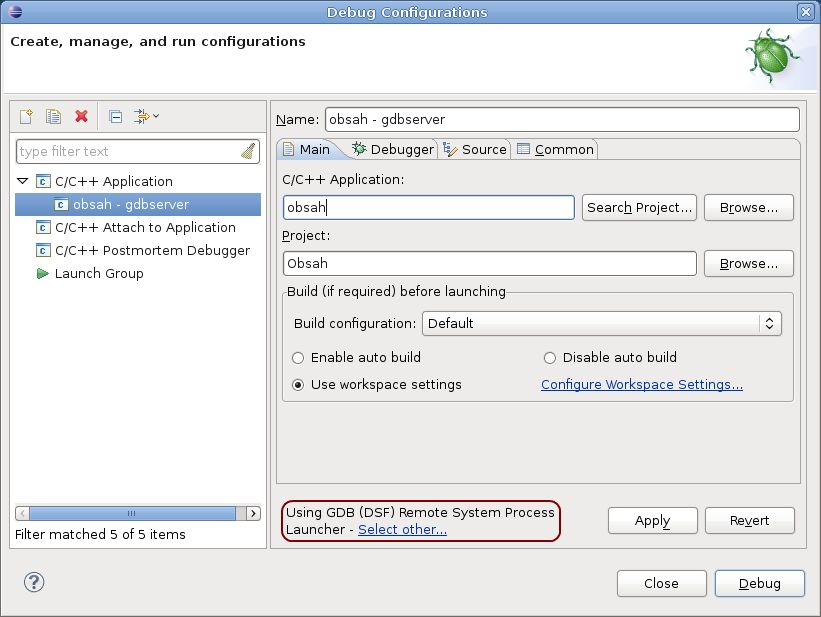The image size is (821, 617).
Task: Switch to the Main tab
Action: [307, 150]
